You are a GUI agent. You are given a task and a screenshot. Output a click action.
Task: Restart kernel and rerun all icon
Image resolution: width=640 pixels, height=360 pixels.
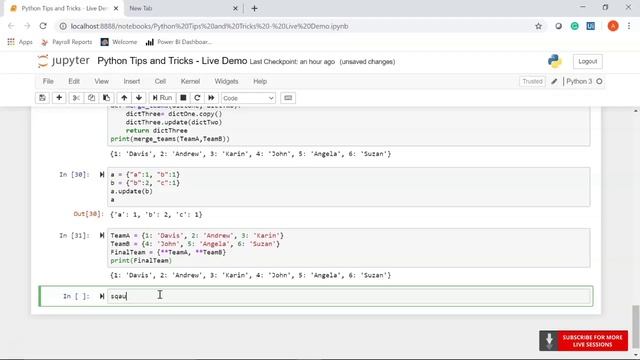click(x=211, y=98)
